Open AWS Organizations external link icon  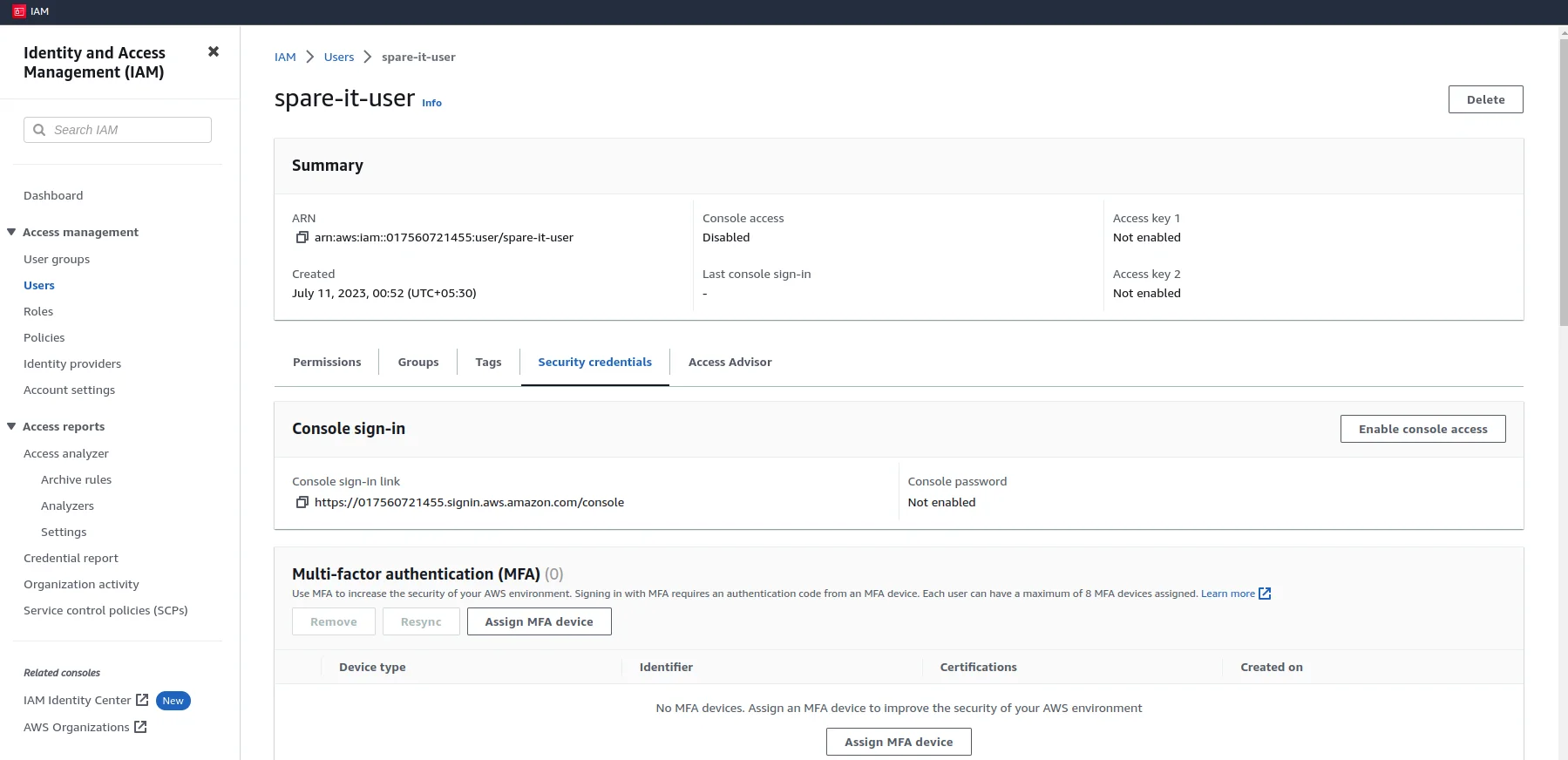pyautogui.click(x=140, y=727)
